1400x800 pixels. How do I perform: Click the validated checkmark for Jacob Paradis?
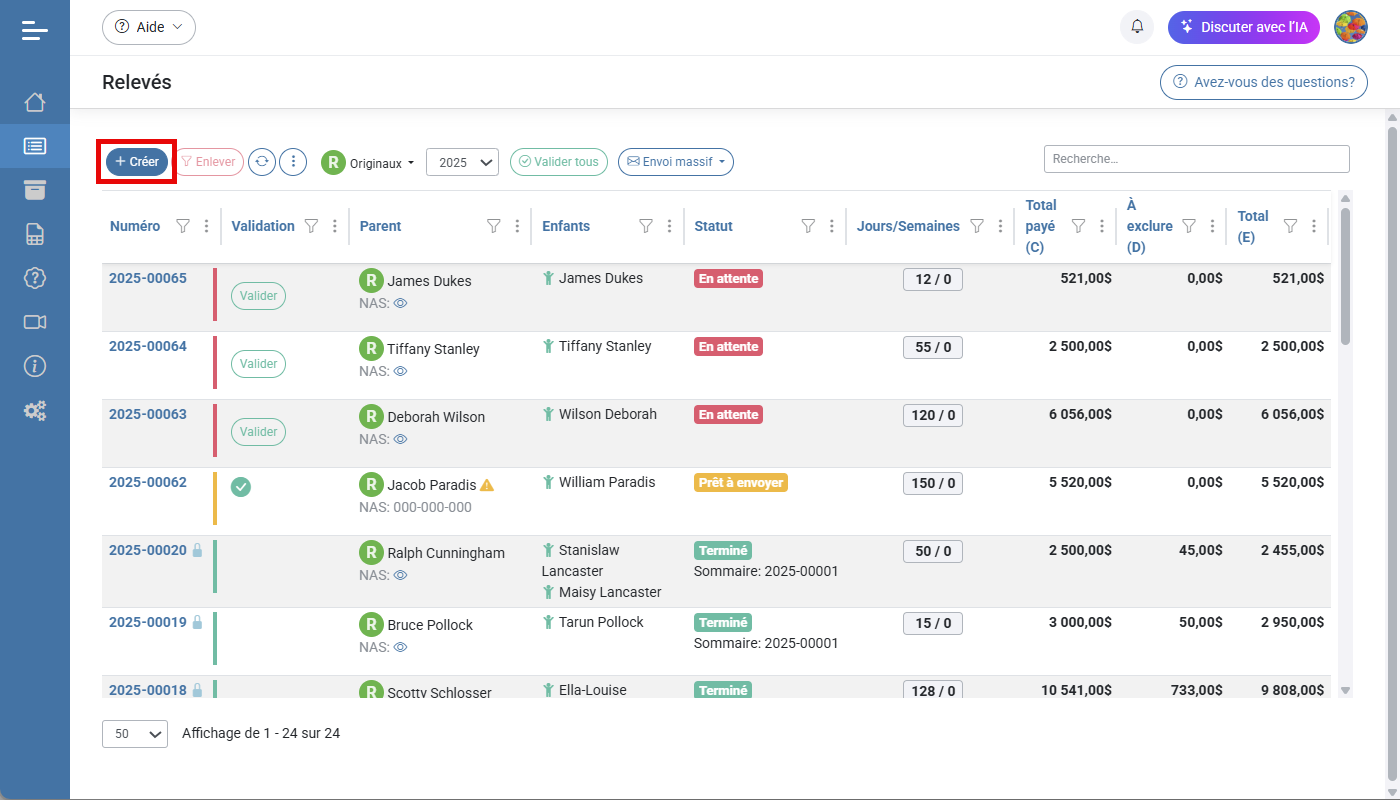[241, 487]
